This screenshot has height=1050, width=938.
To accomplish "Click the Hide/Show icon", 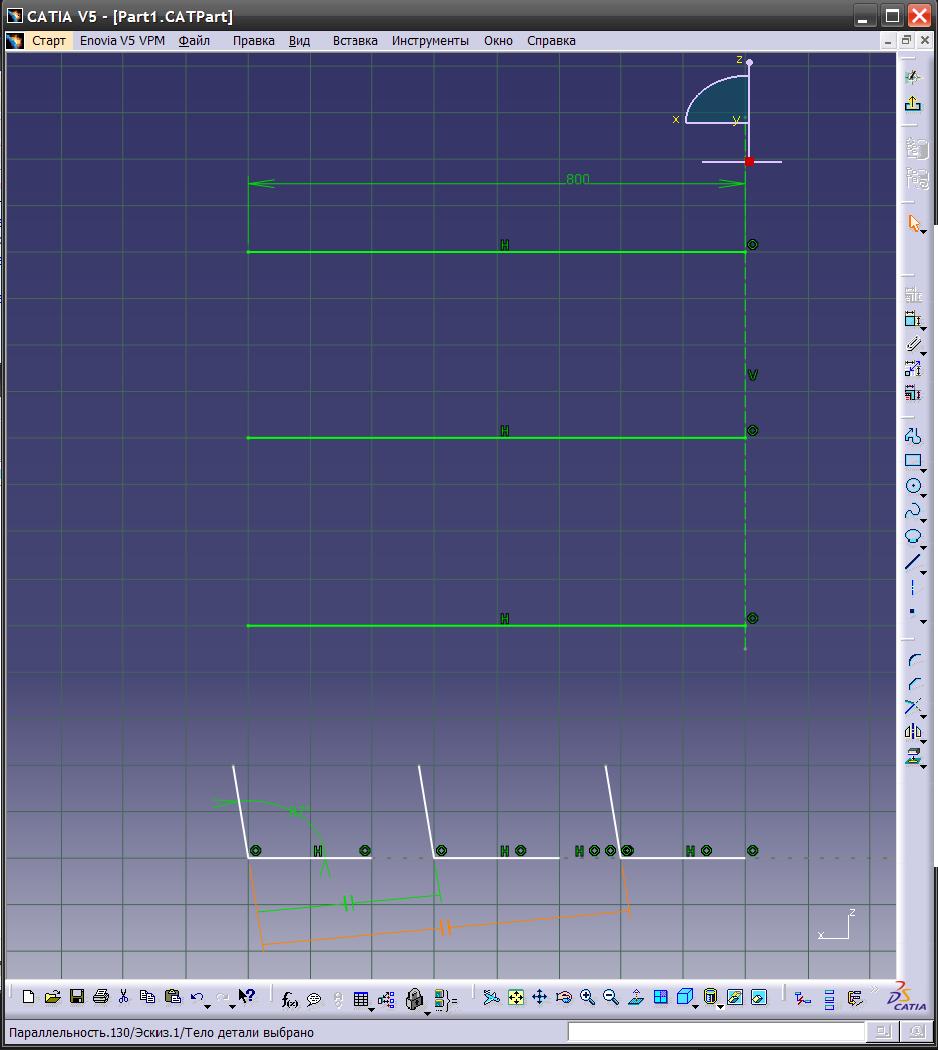I will pyautogui.click(x=734, y=998).
